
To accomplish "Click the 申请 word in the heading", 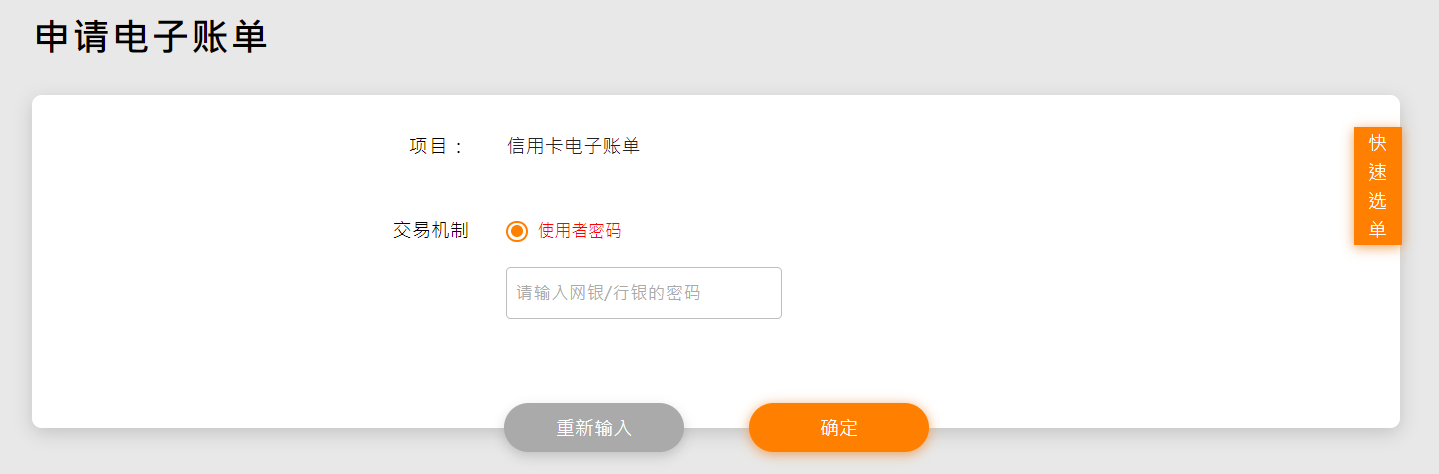I will (74, 38).
